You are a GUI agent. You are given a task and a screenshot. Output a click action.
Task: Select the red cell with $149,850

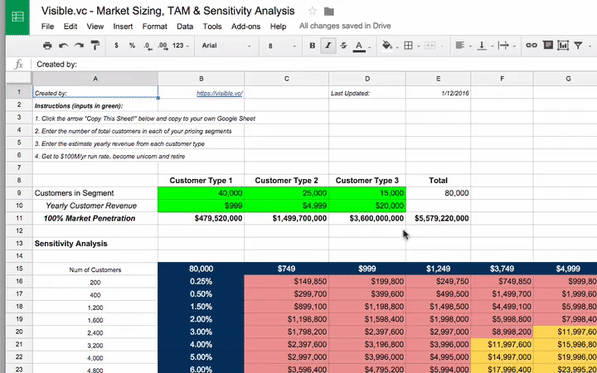coord(287,281)
